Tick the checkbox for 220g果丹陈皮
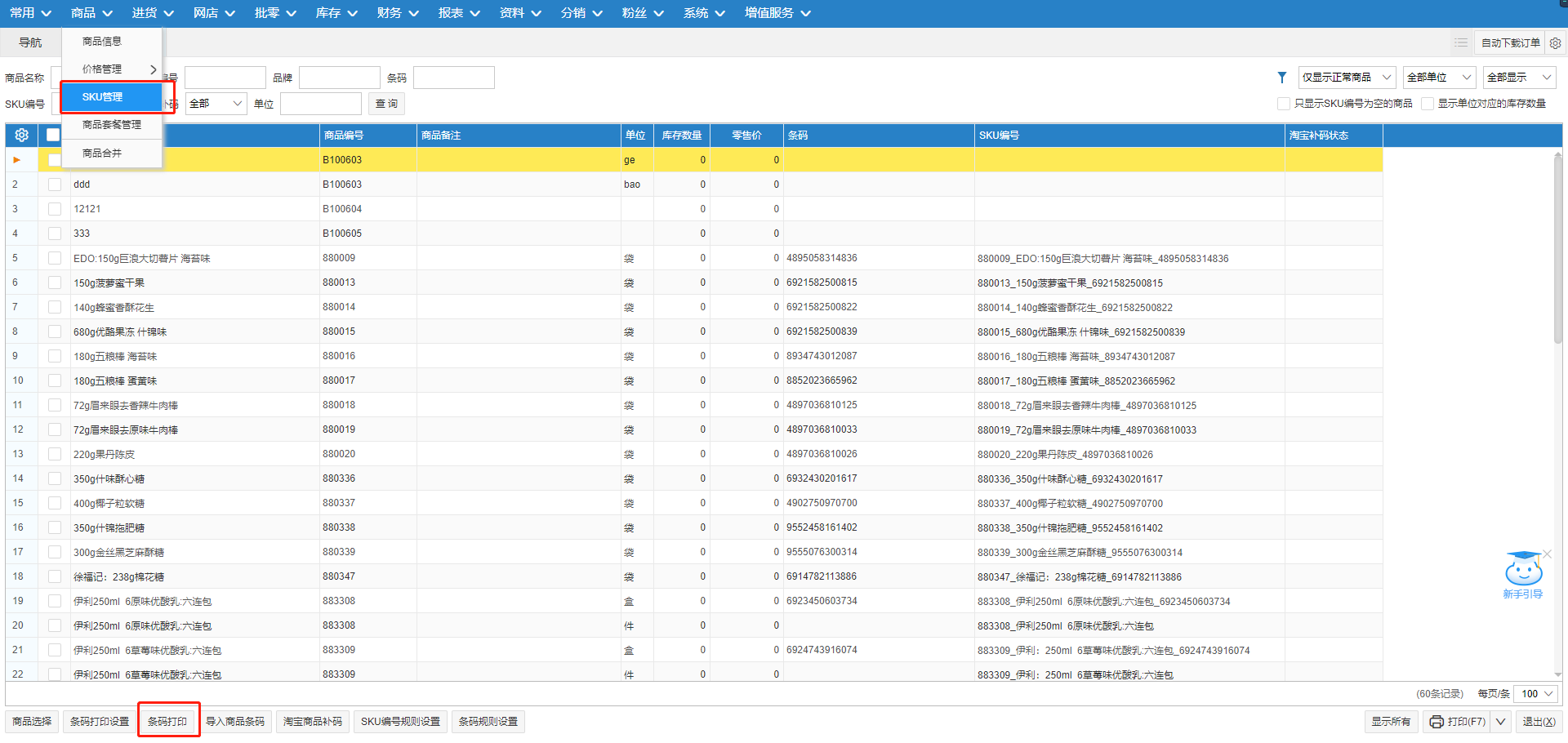The image size is (1568, 743). point(55,454)
